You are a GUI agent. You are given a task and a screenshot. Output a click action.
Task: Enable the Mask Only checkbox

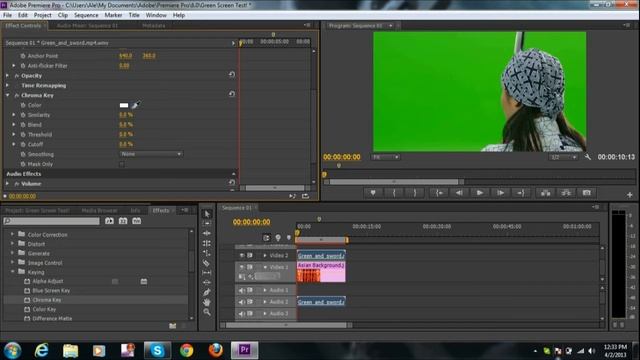click(x=122, y=164)
